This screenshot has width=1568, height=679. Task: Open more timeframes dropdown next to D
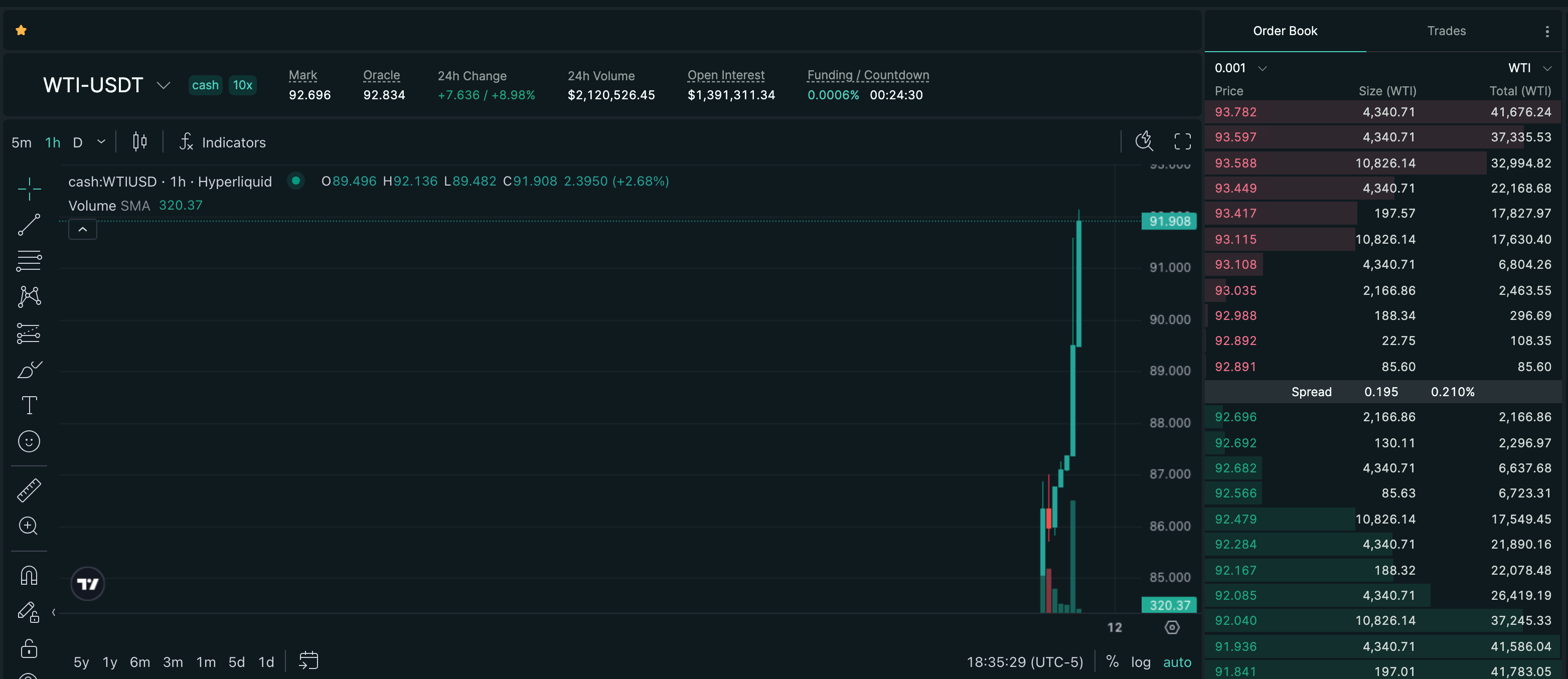pyautogui.click(x=101, y=142)
